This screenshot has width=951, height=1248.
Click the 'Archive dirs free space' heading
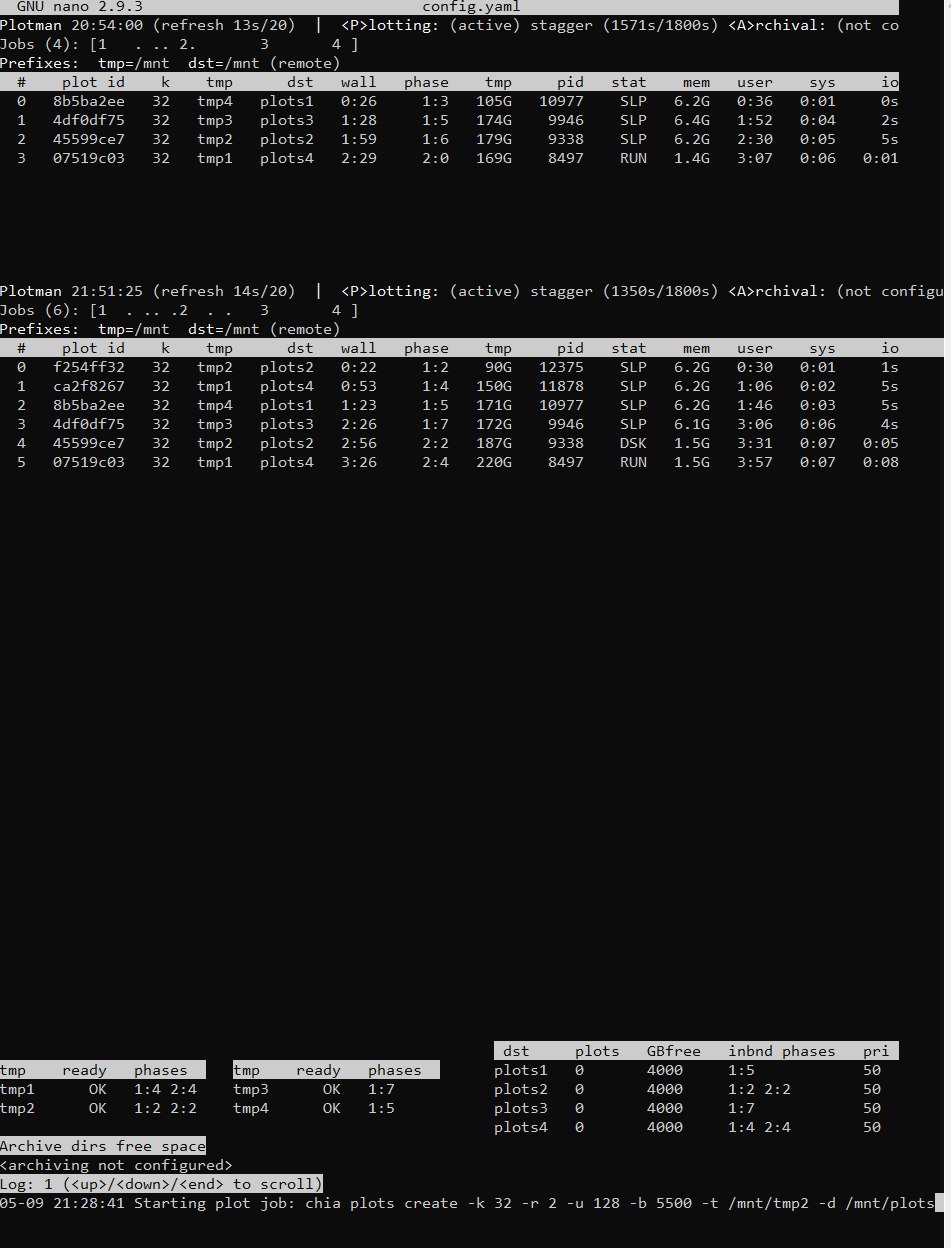(103, 1146)
